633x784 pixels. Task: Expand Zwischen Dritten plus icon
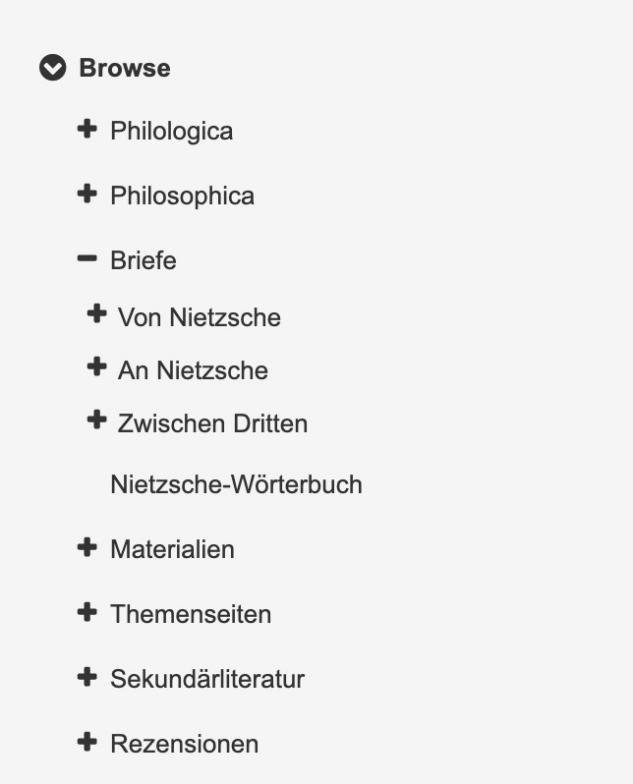[x=96, y=420]
